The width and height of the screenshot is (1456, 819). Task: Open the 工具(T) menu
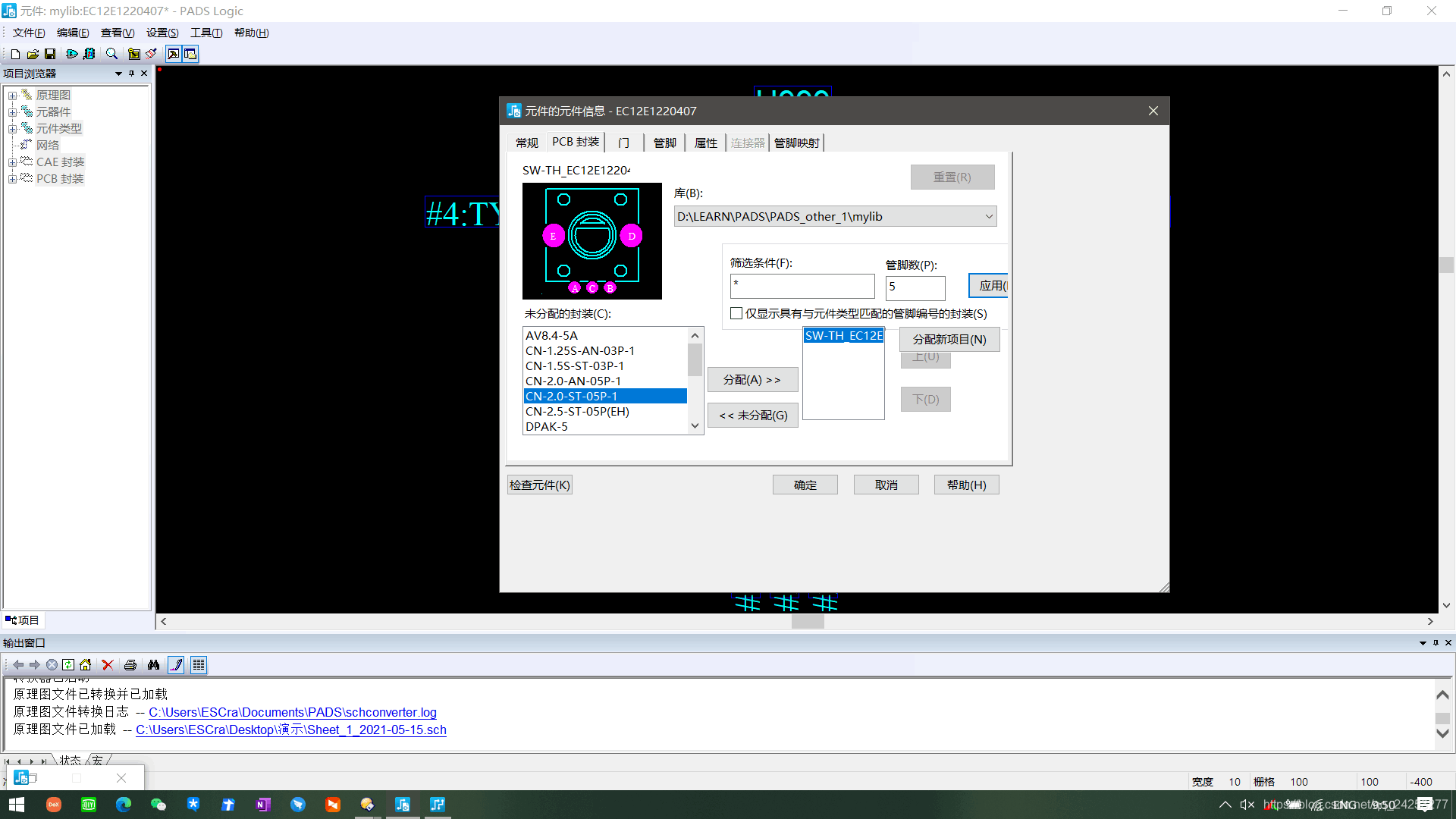(206, 33)
